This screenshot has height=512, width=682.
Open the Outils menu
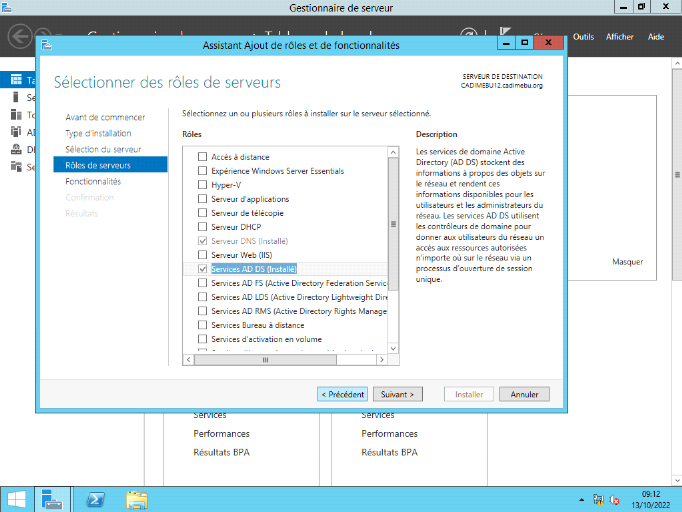click(x=583, y=37)
